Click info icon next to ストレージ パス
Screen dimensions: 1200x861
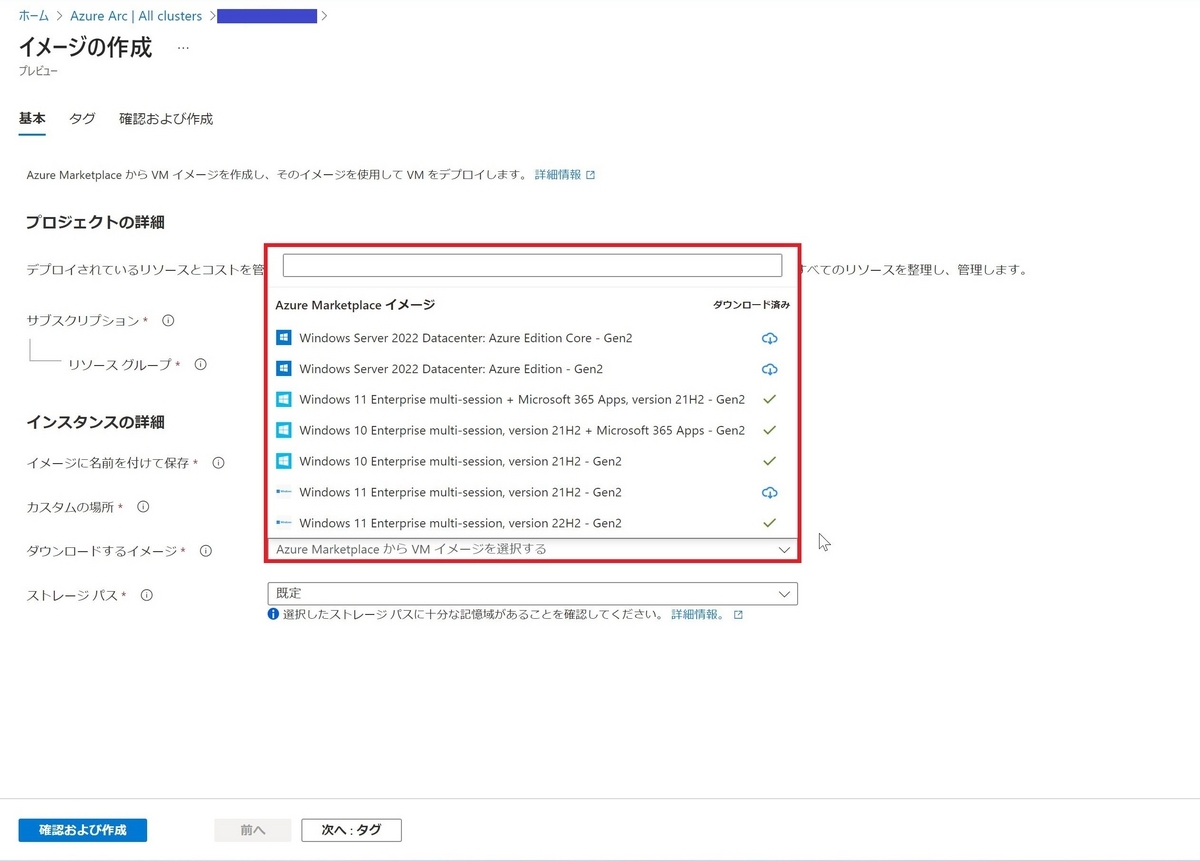pos(147,595)
